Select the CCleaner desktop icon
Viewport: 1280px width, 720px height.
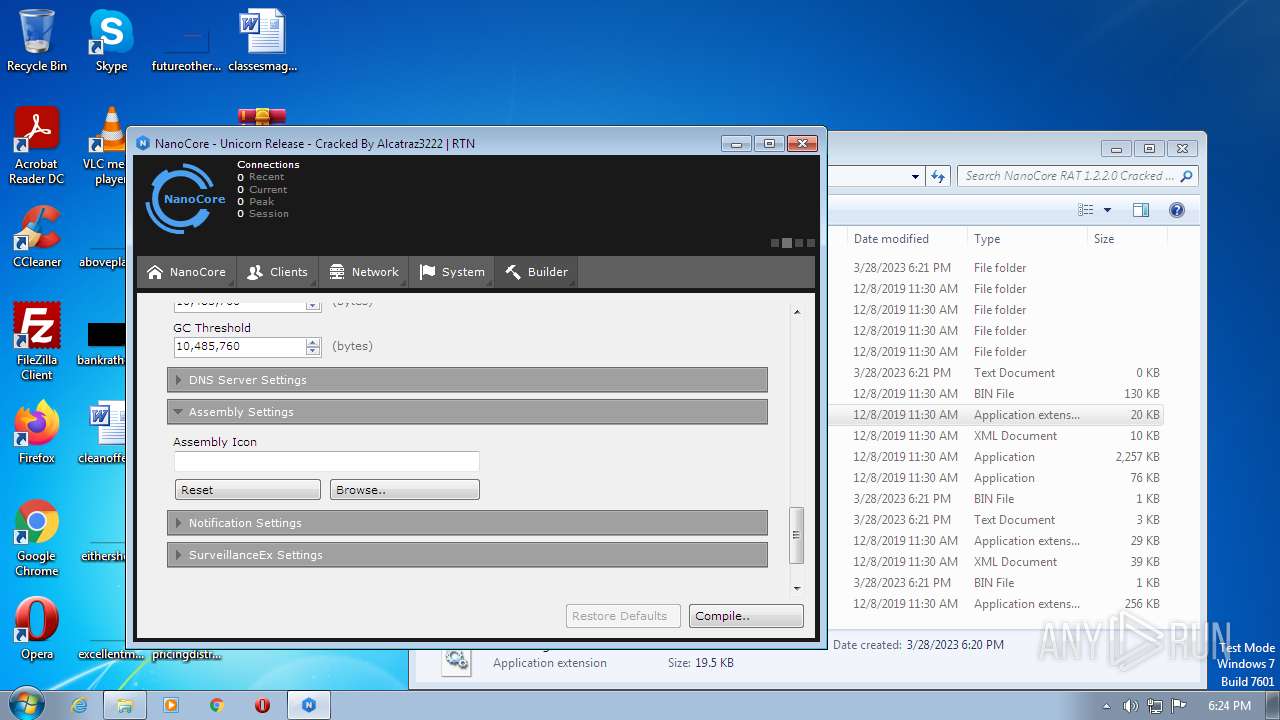point(37,237)
